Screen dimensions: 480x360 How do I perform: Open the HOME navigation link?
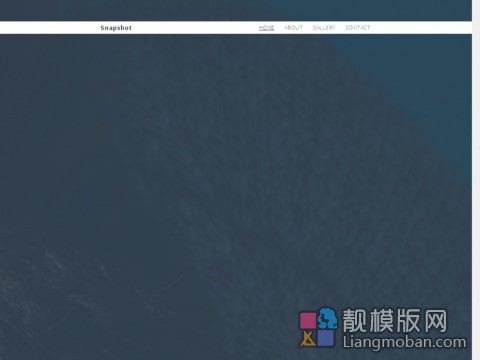(266, 28)
